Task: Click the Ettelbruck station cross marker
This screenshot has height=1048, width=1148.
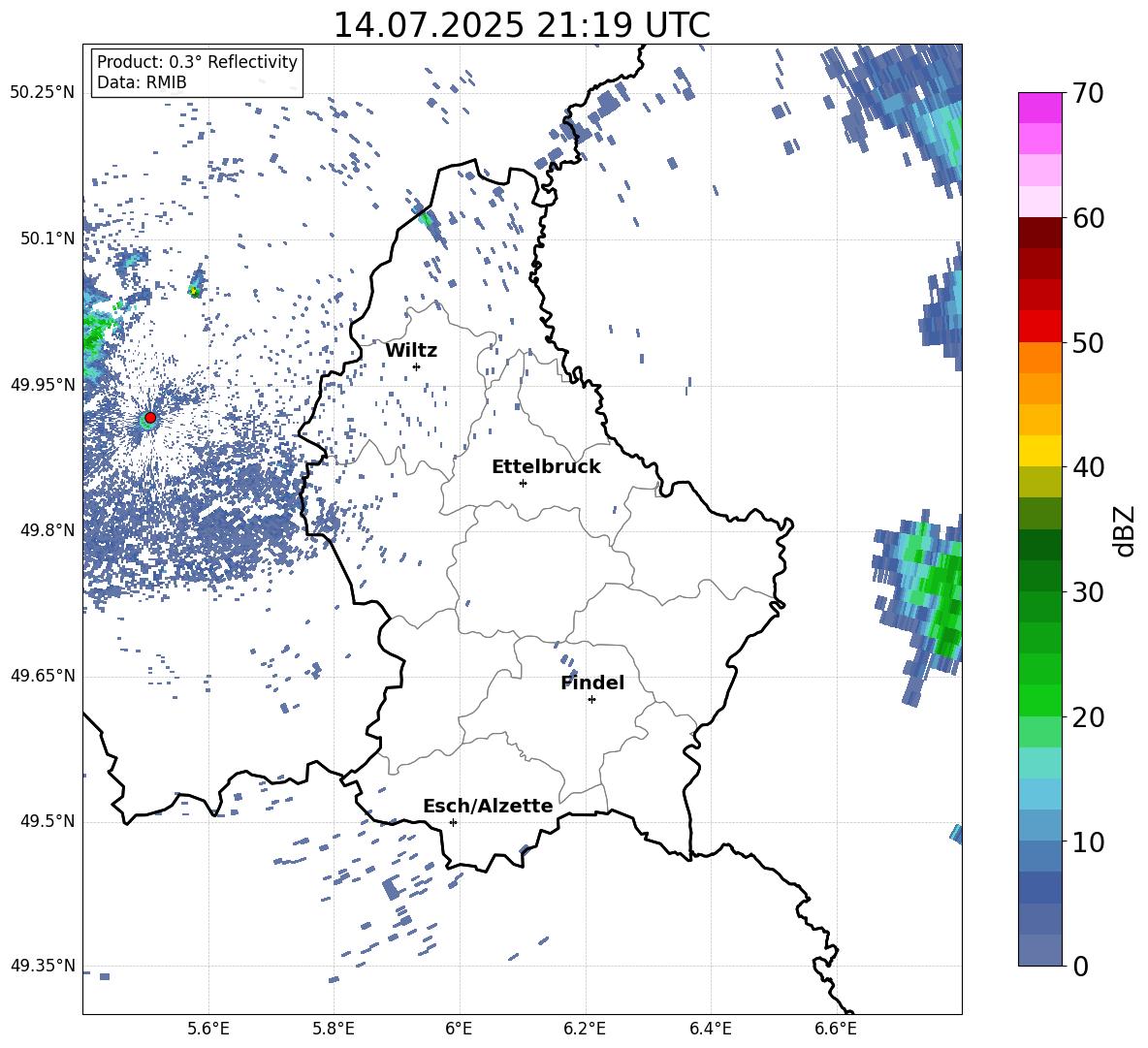Action: point(523,483)
